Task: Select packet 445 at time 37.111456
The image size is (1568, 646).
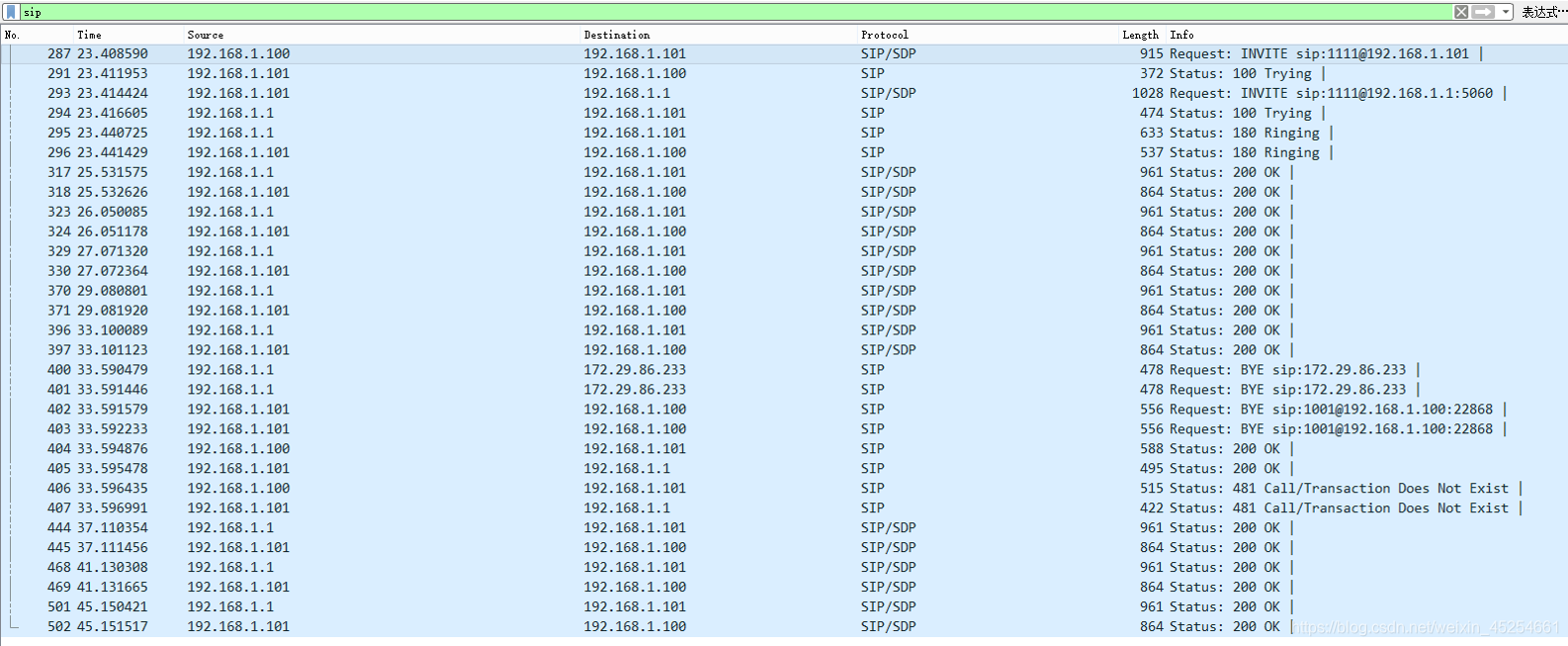Action: point(784,548)
